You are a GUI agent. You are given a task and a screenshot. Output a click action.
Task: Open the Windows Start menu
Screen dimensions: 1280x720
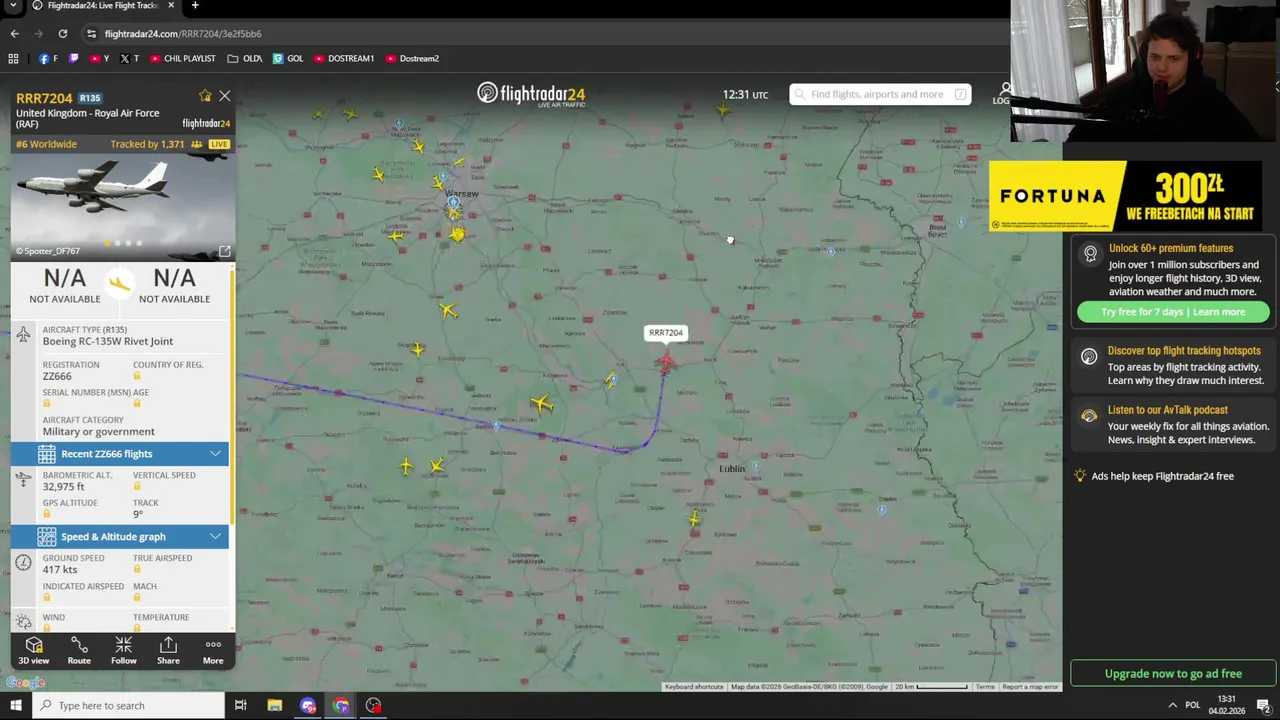coord(15,706)
